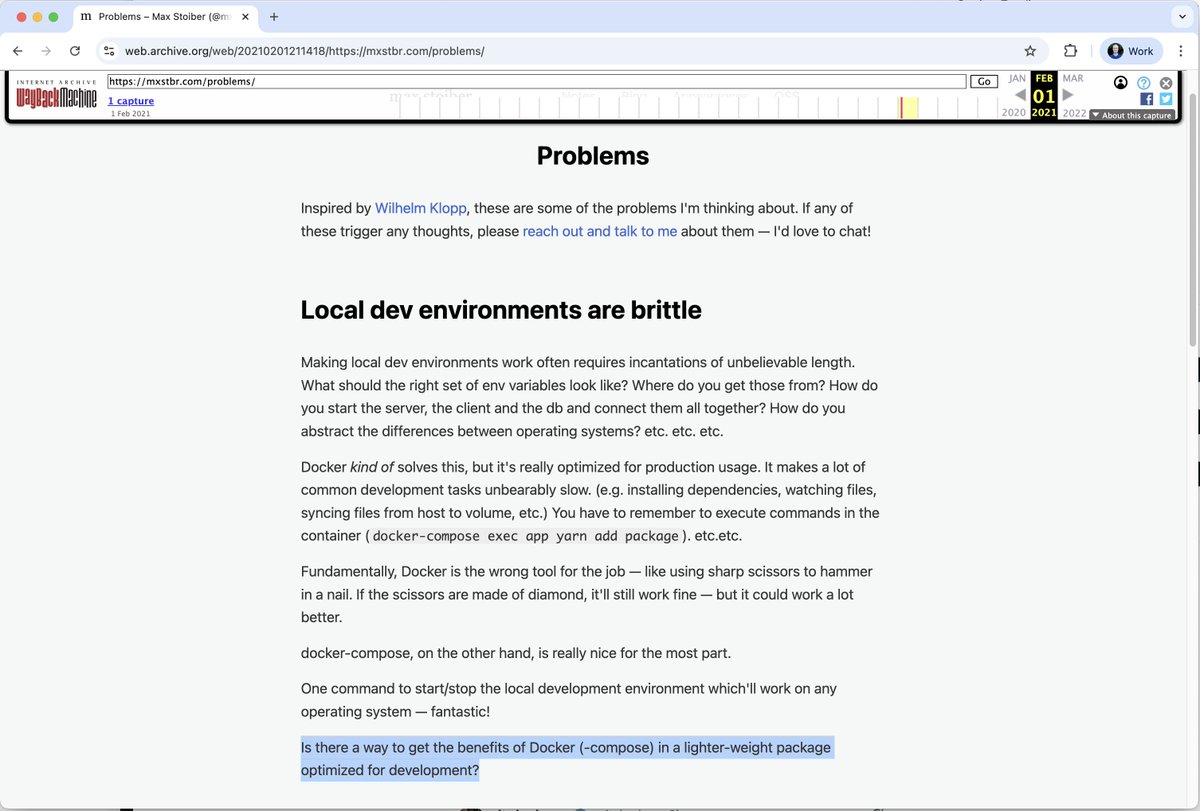Share capture on Facebook
Viewport: 1200px width, 811px height.
point(1147,99)
